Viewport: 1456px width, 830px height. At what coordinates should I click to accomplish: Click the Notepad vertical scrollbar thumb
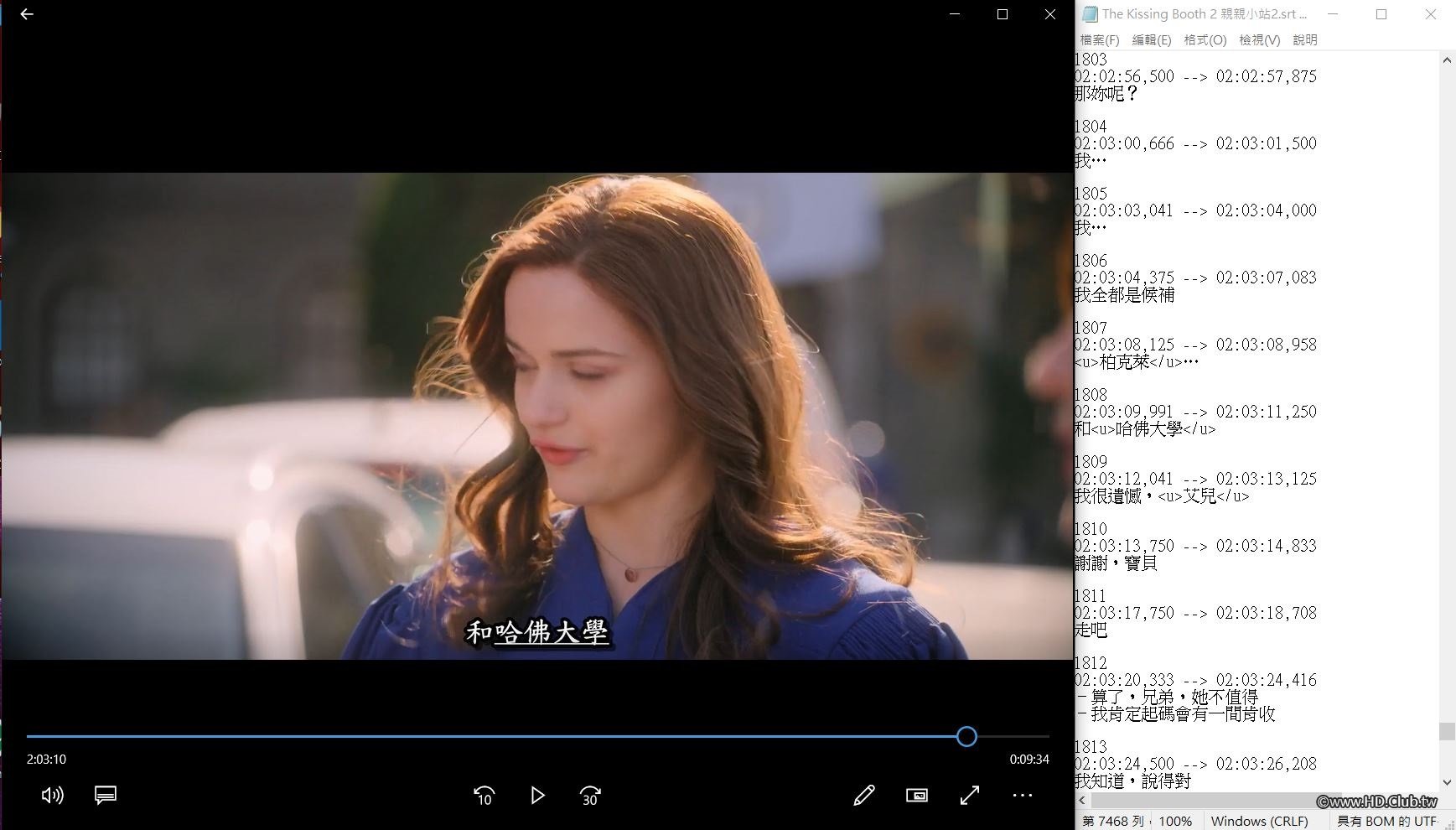click(1447, 731)
